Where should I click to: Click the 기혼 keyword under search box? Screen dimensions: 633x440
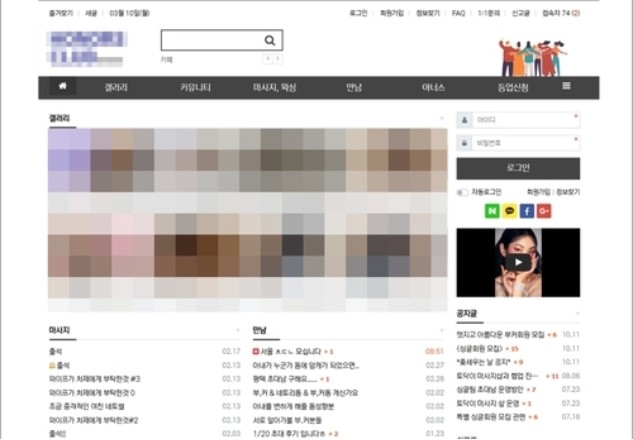coord(167,59)
